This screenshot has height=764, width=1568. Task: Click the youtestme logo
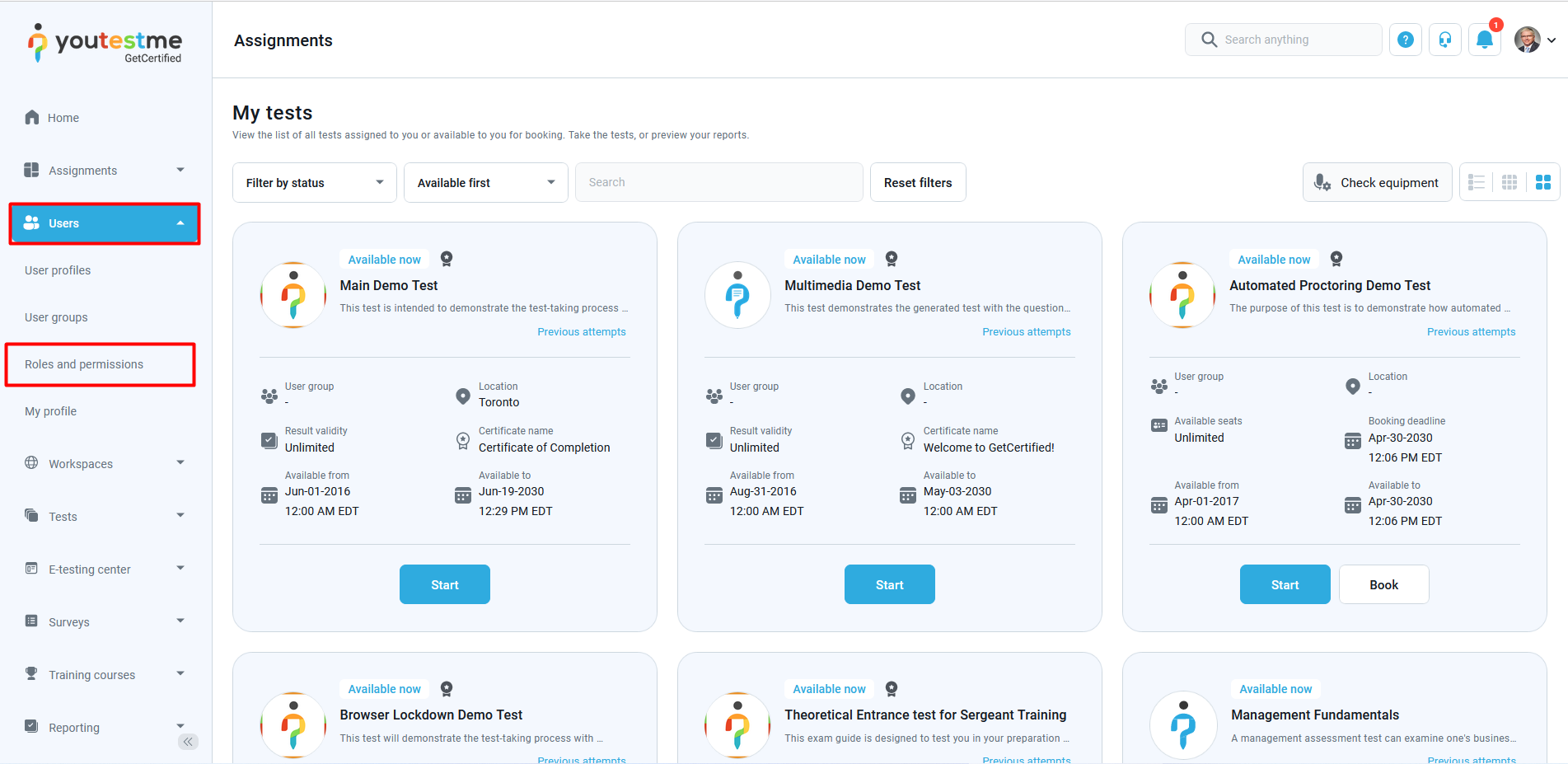tap(105, 43)
